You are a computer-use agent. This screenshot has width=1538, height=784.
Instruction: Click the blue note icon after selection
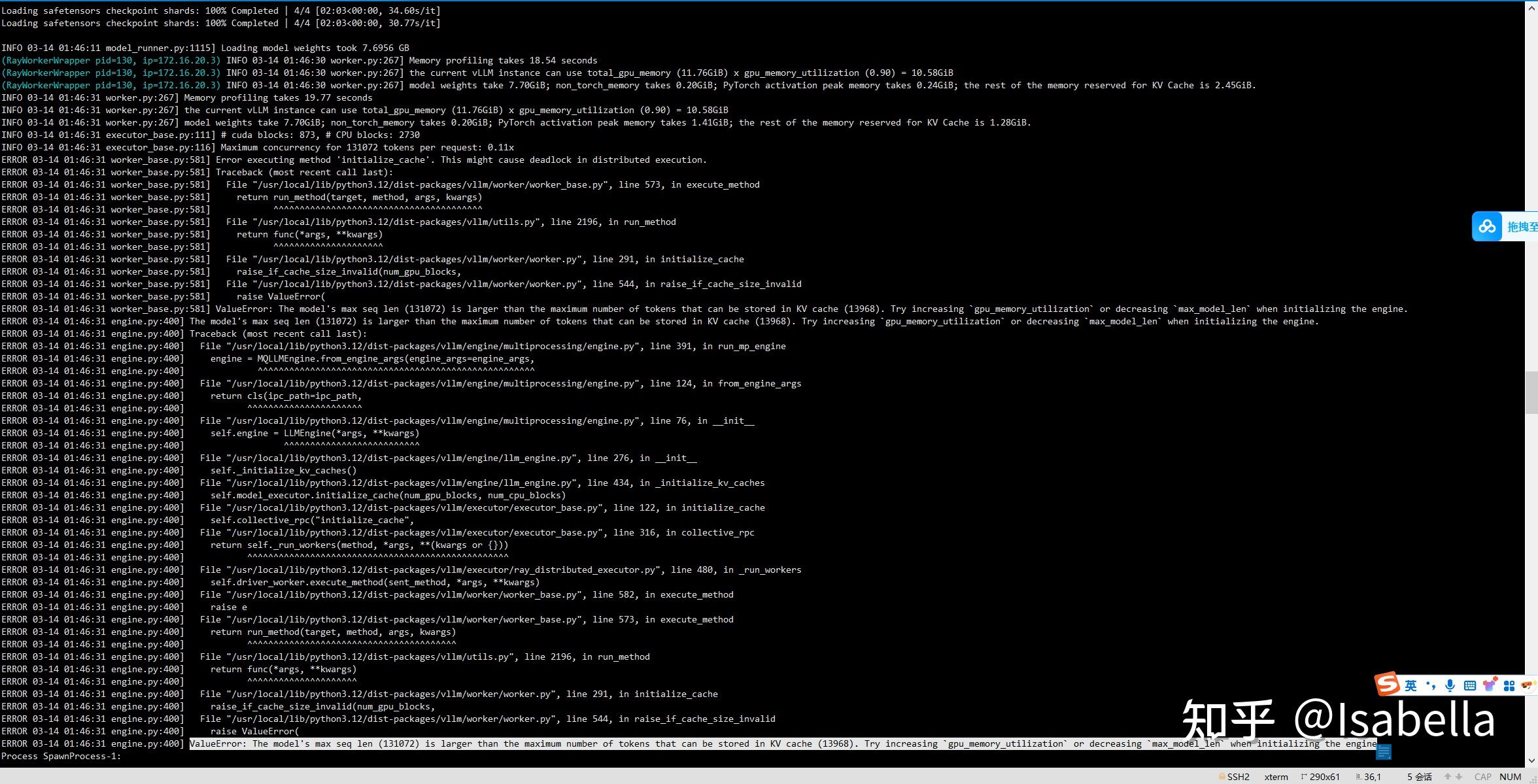1384,753
